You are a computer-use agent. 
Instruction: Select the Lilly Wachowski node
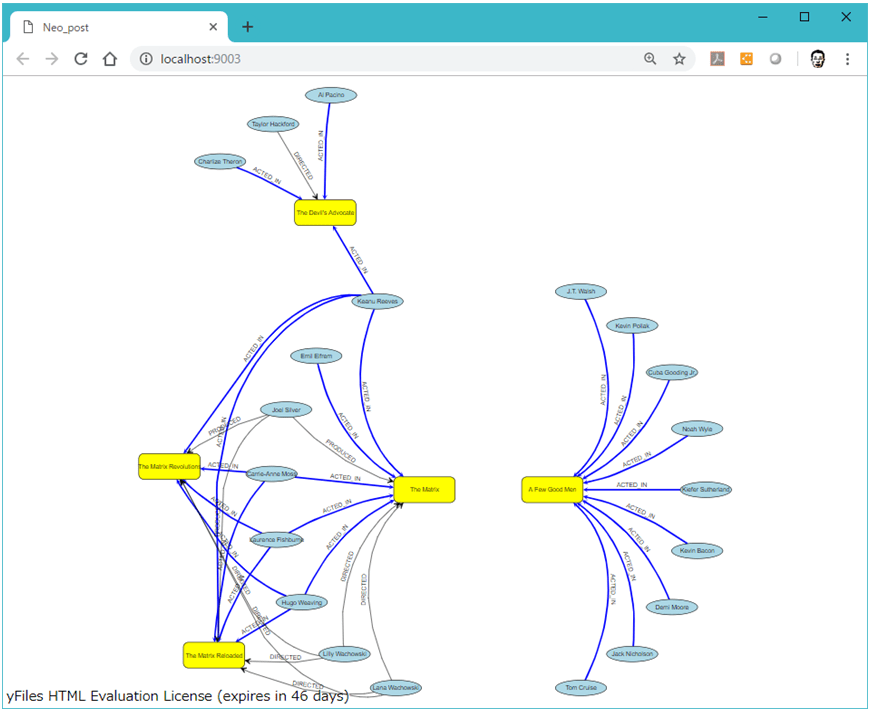click(345, 654)
